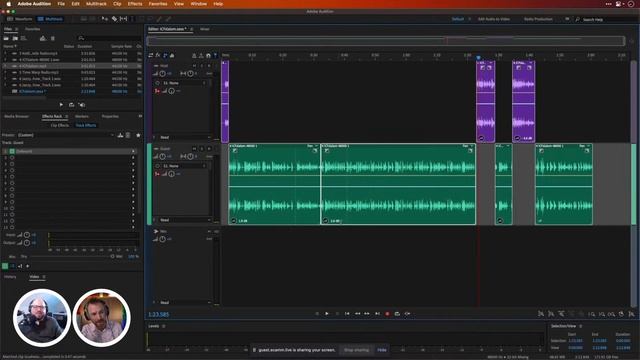Screen dimensions: 640x360
Task: Switch to the Mixer tab
Action: [204, 29]
